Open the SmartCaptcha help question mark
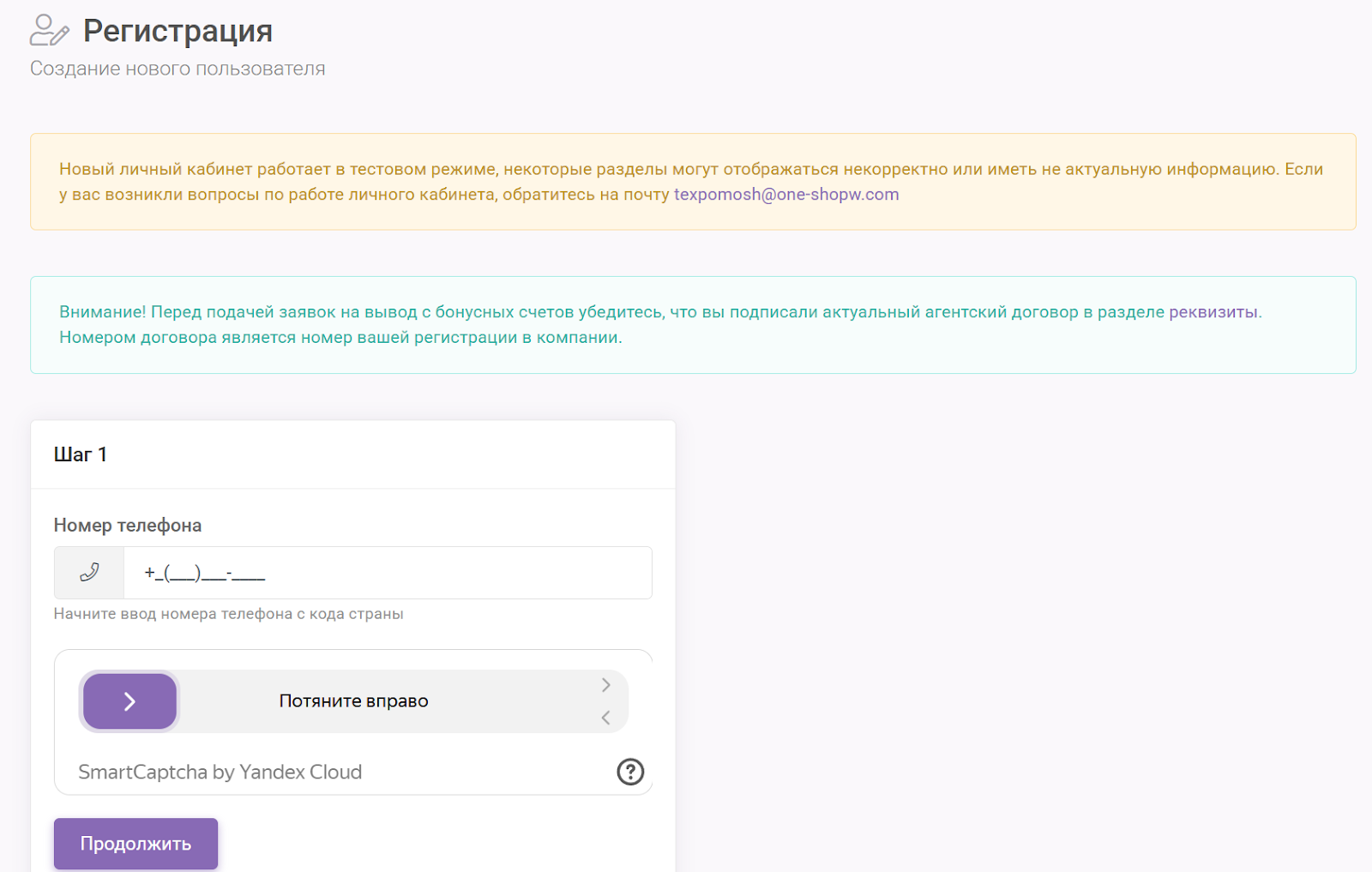This screenshot has height=872, width=1372. click(x=630, y=772)
